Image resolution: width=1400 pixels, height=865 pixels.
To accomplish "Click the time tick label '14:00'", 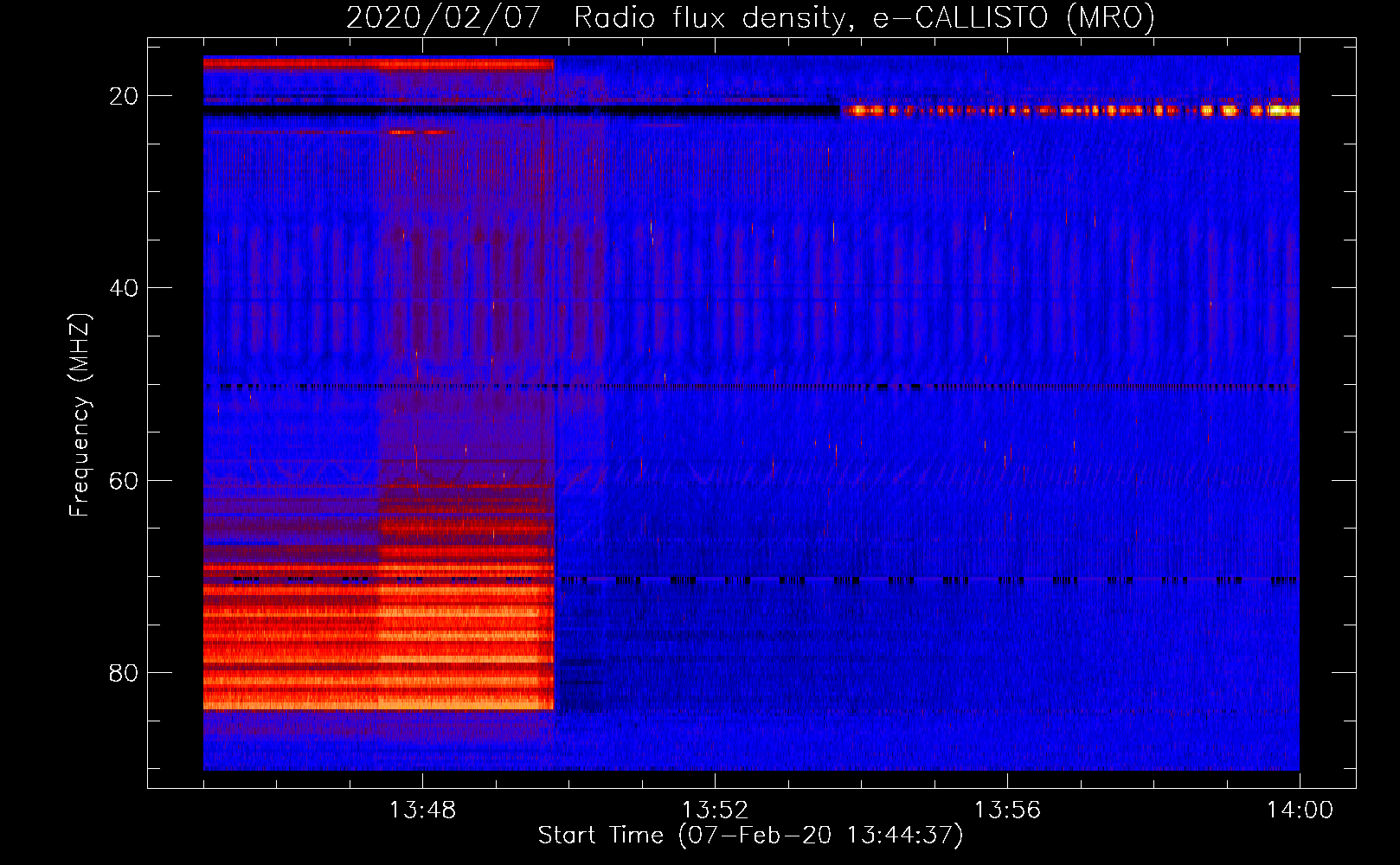I will (x=1300, y=811).
